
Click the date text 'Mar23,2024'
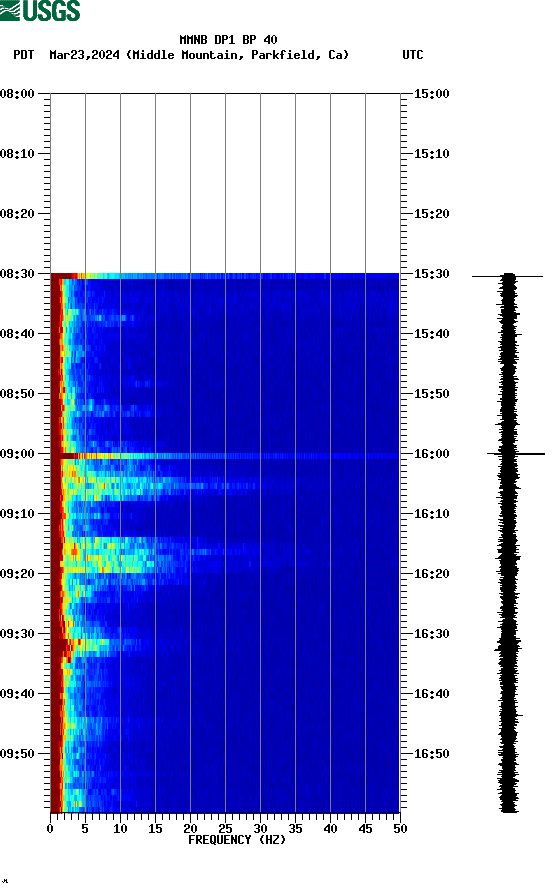(84, 55)
